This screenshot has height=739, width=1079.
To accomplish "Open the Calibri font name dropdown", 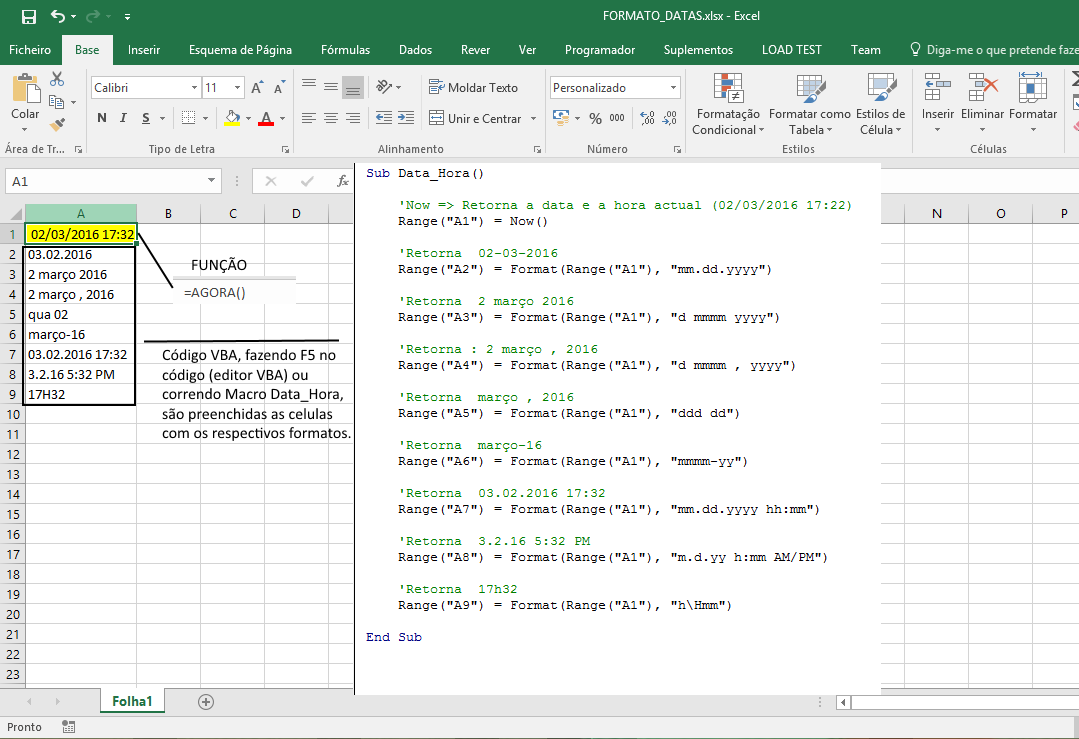I will [x=194, y=87].
